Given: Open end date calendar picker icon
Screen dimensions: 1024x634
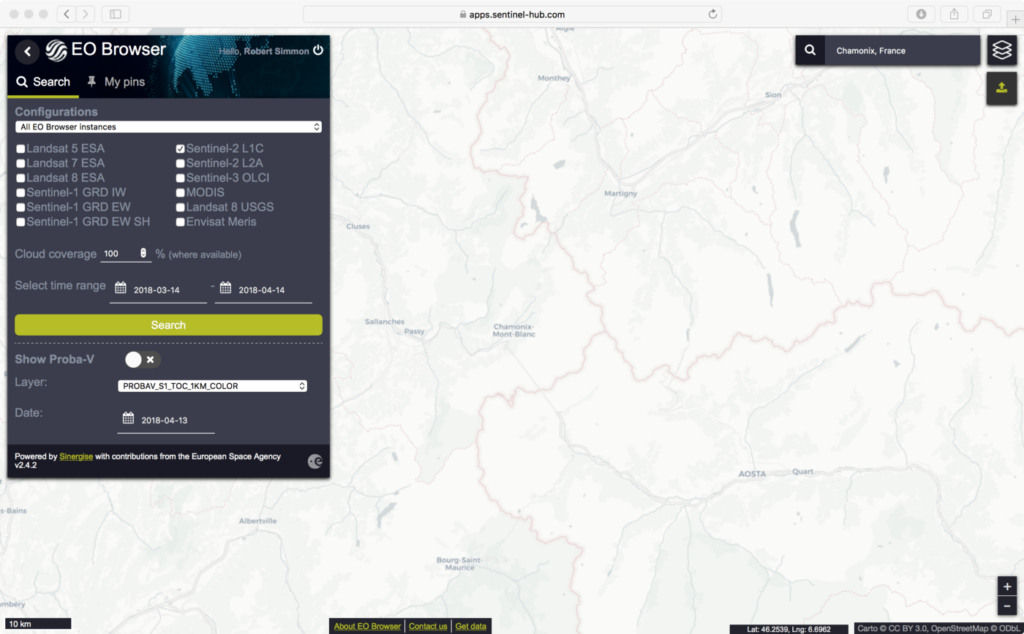Looking at the screenshot, I should [x=225, y=288].
